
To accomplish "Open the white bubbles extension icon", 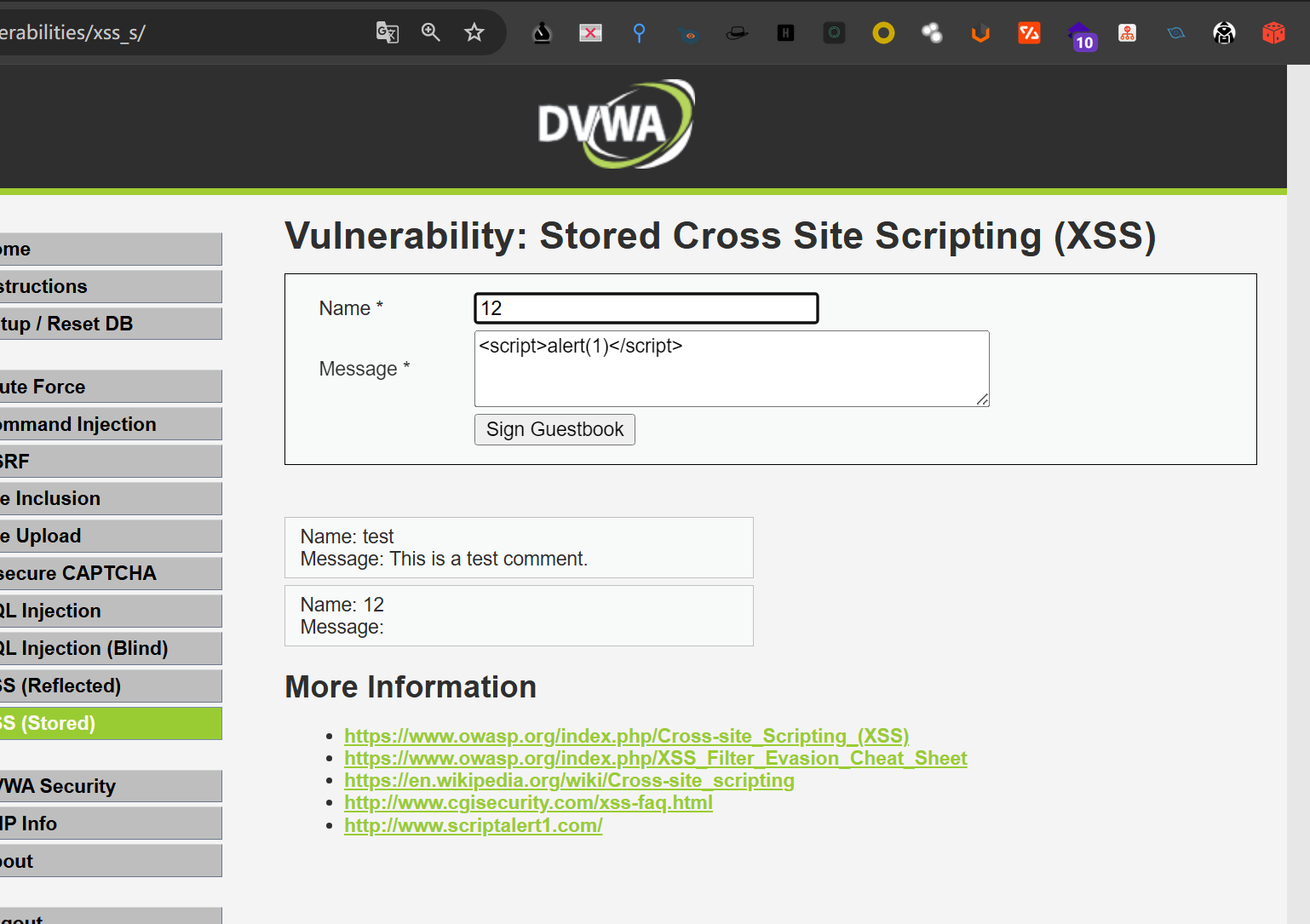I will (x=932, y=33).
